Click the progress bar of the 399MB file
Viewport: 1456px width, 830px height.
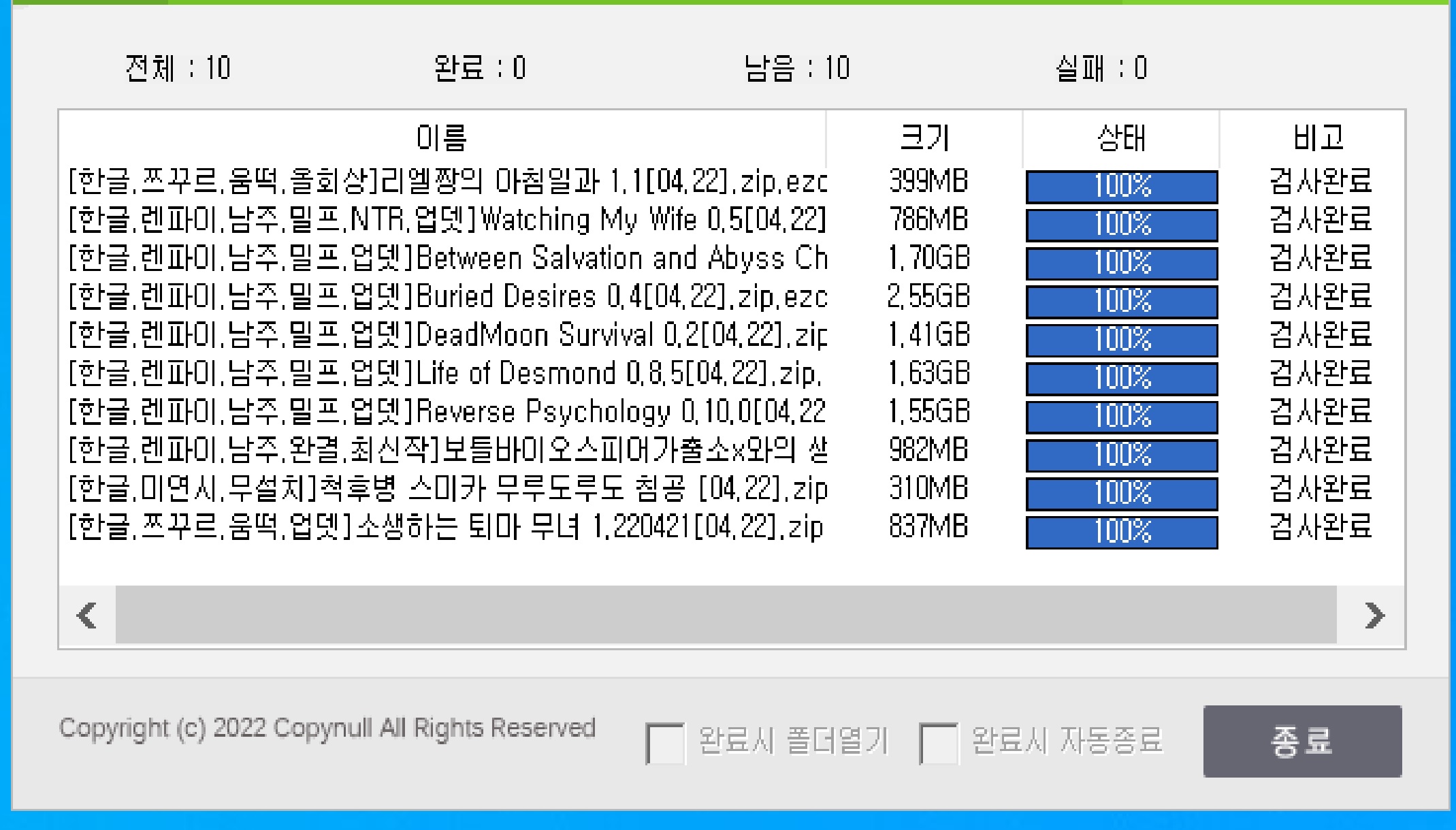tap(1121, 187)
